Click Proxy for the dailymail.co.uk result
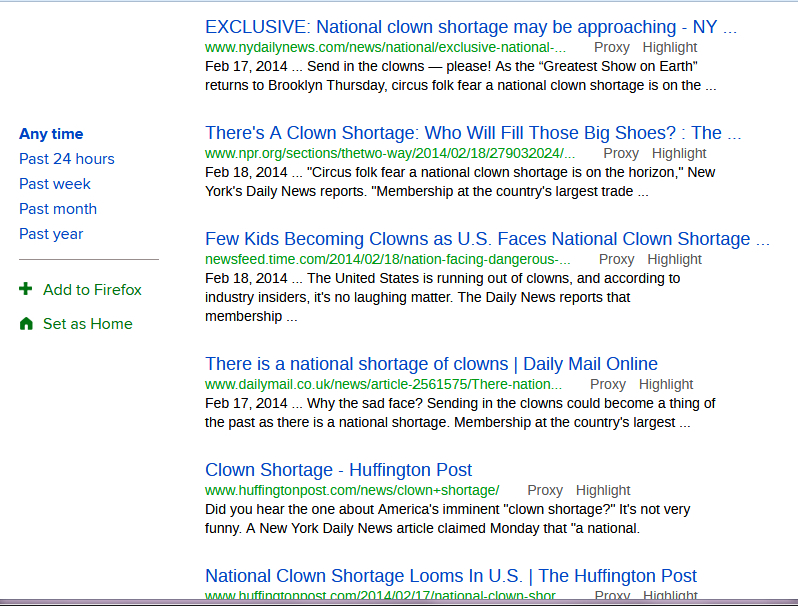Screen dimensions: 798x606 [608, 384]
